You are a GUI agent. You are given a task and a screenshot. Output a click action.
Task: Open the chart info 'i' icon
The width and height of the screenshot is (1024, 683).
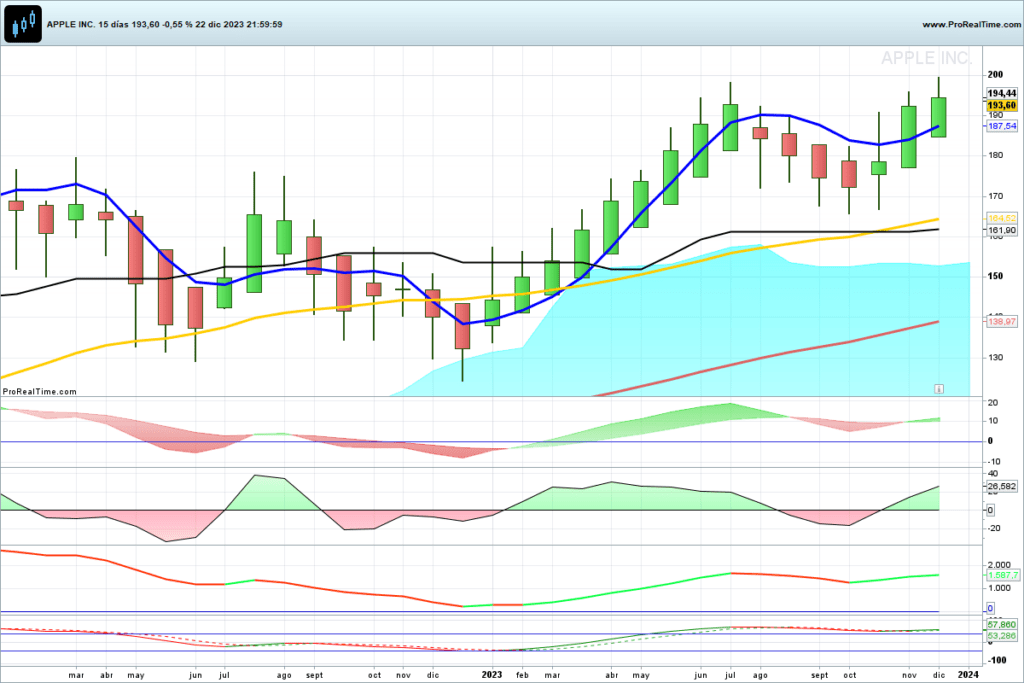(x=938, y=389)
